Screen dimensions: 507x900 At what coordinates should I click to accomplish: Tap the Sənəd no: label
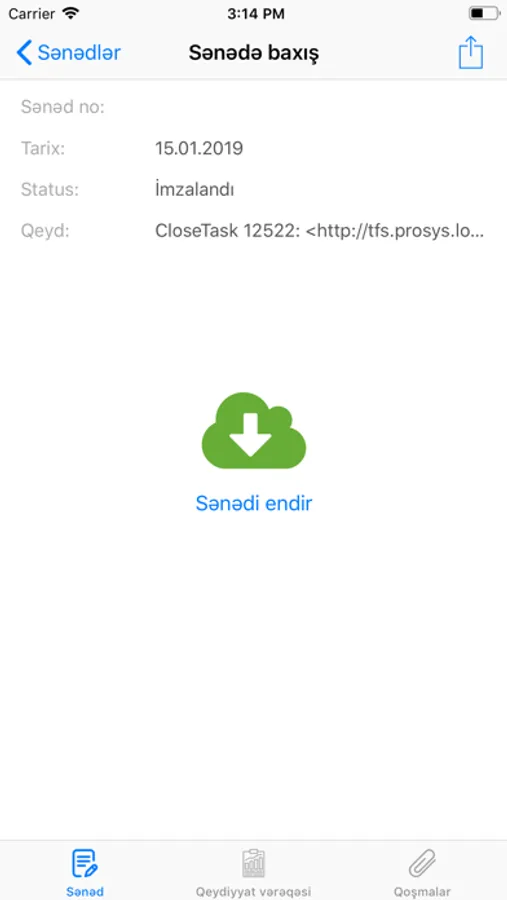(x=63, y=107)
